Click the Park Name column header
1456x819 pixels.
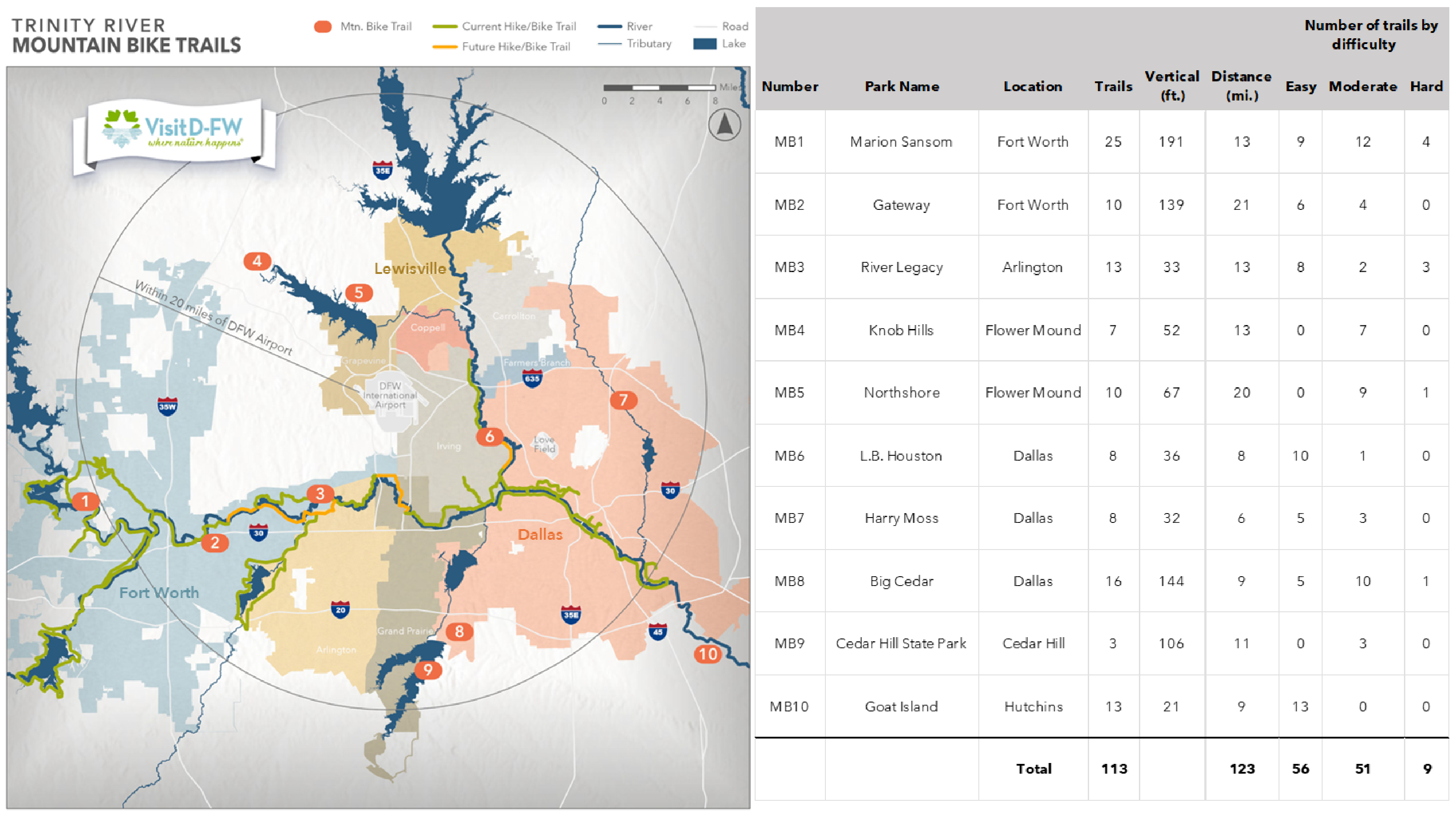tap(902, 86)
